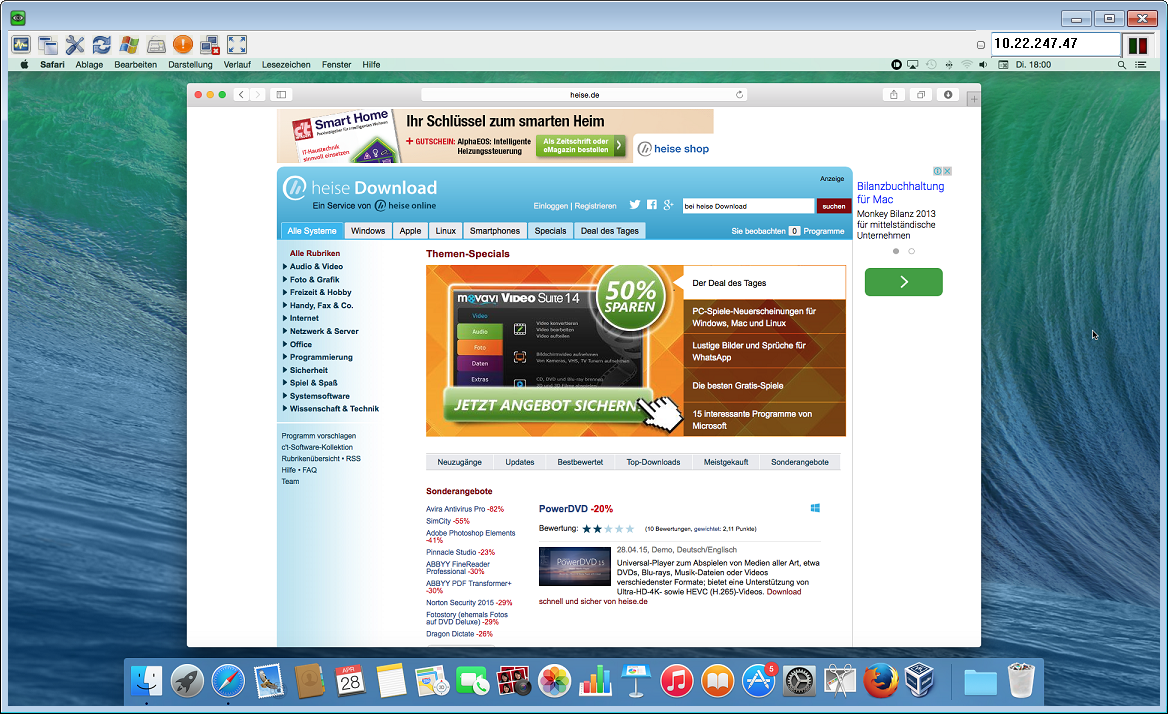Click Safari's share icon
1168x714 pixels.
tap(893, 95)
